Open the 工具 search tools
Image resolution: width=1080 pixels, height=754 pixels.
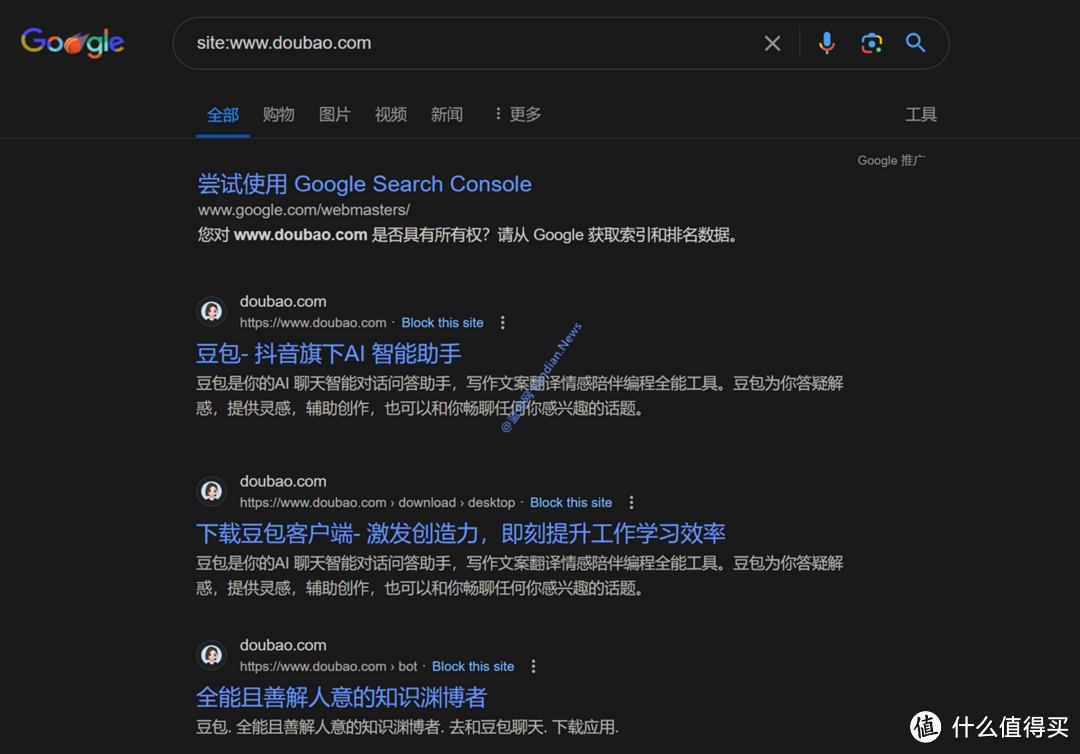click(921, 114)
